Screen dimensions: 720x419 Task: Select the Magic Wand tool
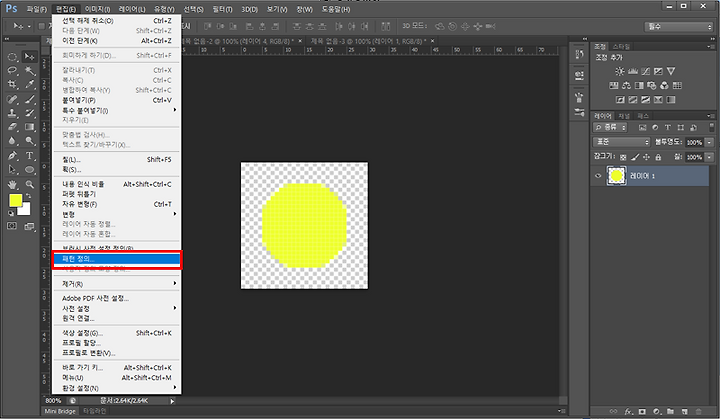30,71
